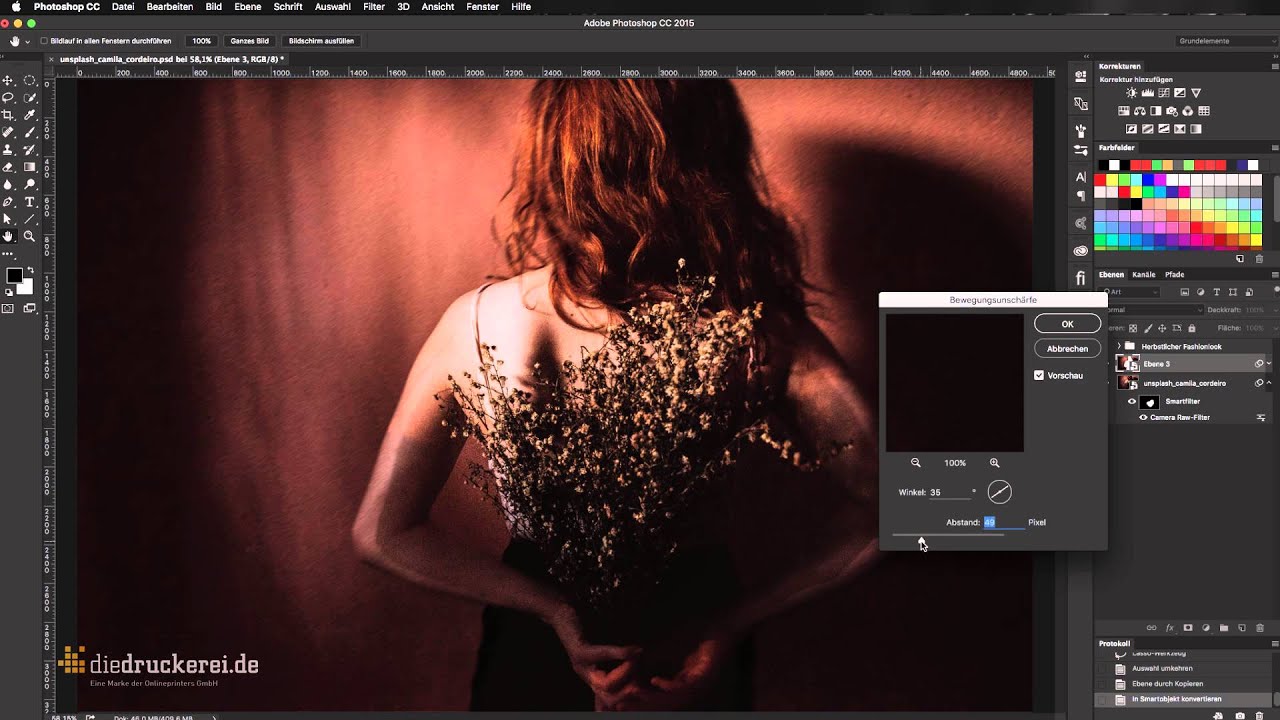The image size is (1280, 720).
Task: Select the Blur tool
Action: 8,184
